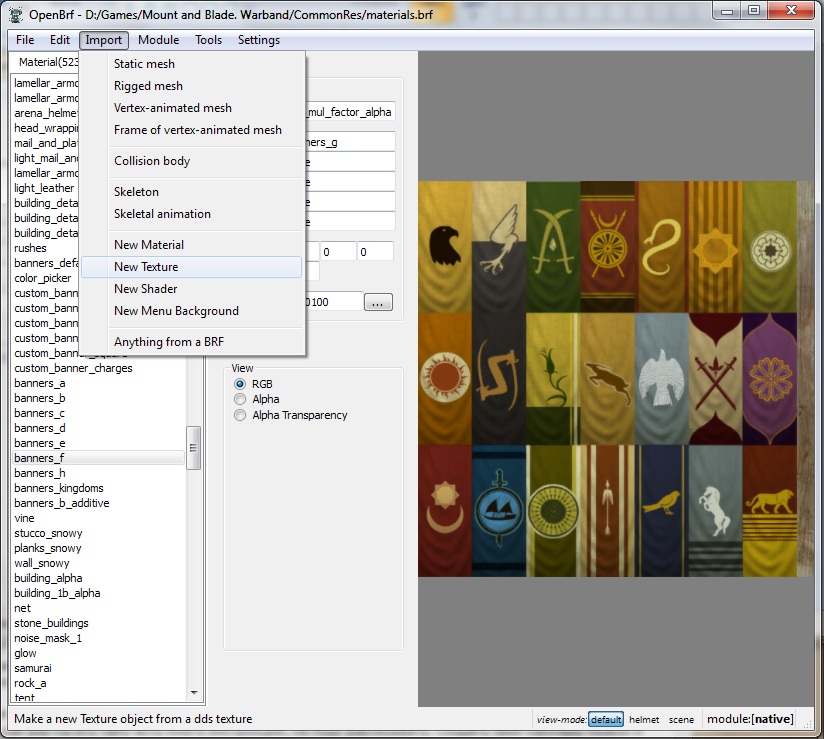The width and height of the screenshot is (824, 739).
Task: Import a Skeletal animation
Action: 192,214
